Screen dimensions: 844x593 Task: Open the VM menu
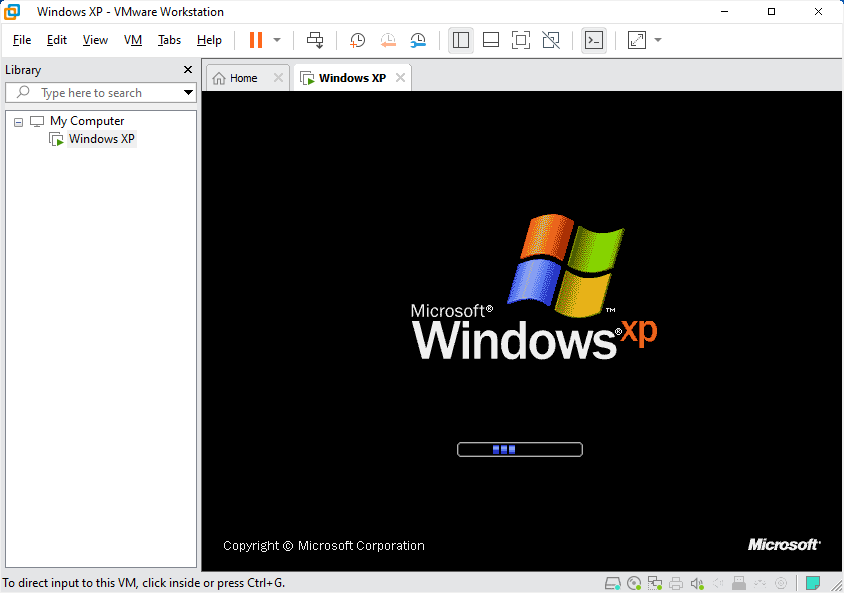click(132, 40)
